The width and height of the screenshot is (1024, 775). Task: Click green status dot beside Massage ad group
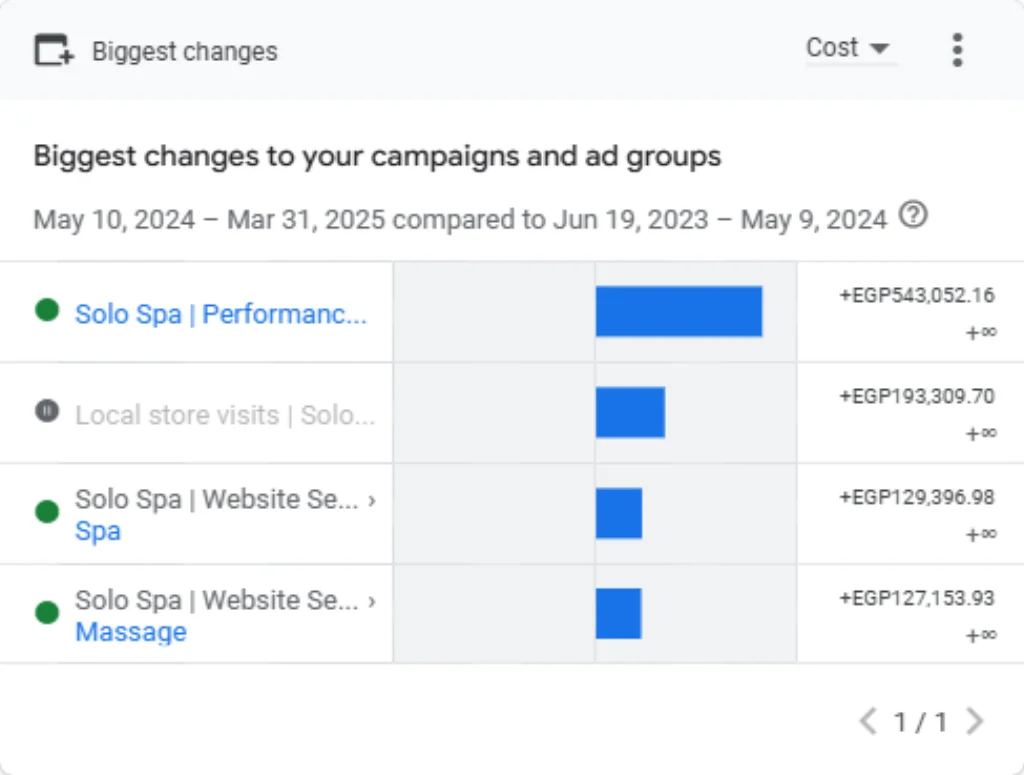click(47, 612)
